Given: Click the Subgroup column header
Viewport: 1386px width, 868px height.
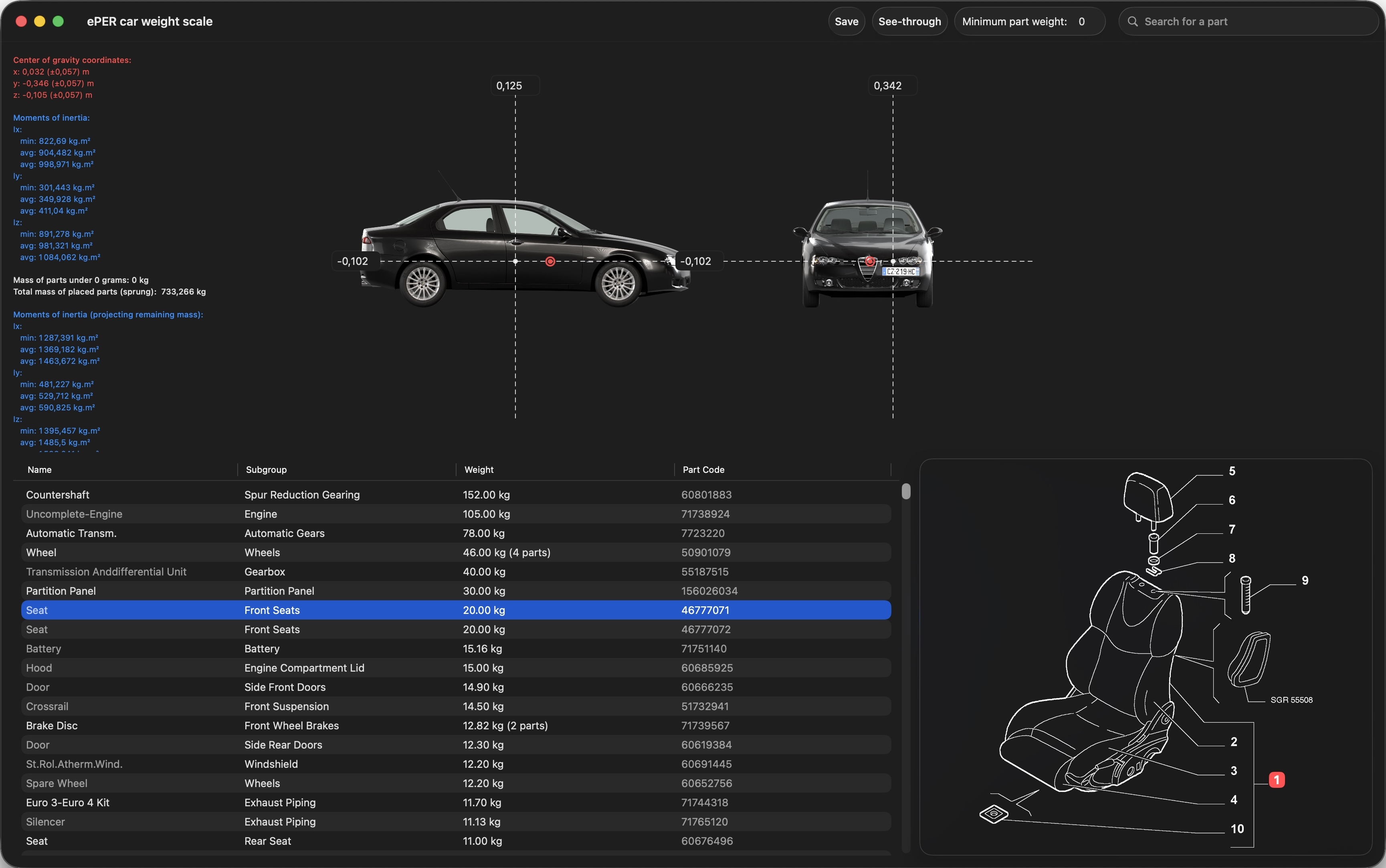Looking at the screenshot, I should pyautogui.click(x=266, y=470).
